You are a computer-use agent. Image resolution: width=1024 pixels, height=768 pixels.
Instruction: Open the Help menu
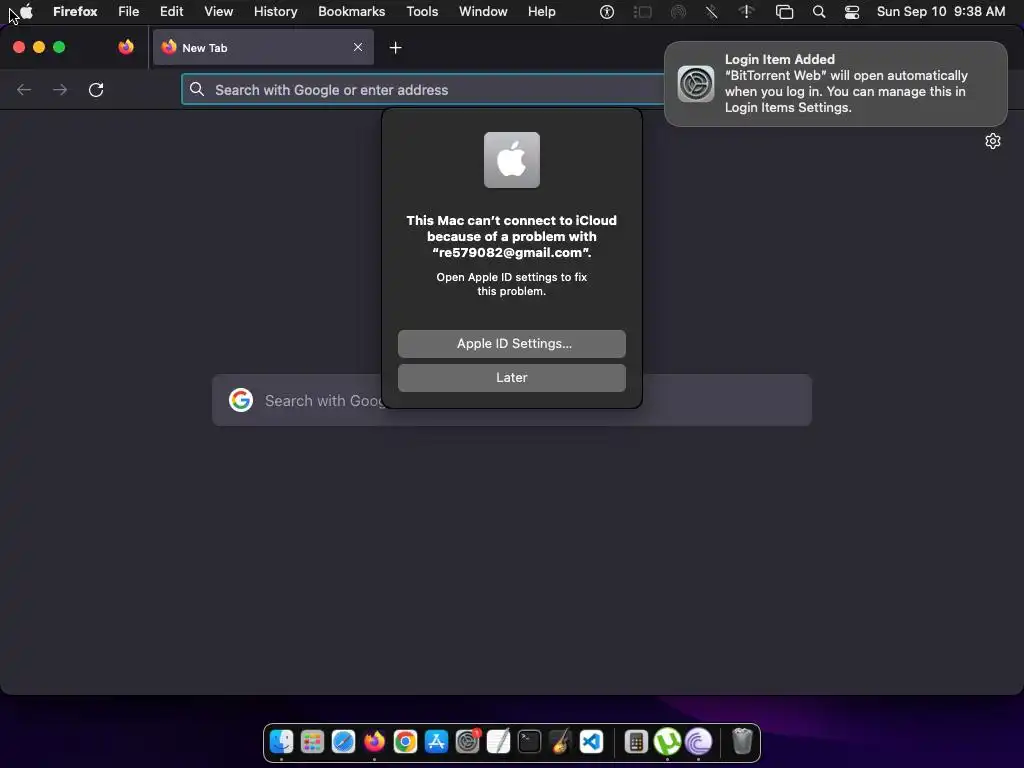[x=541, y=11]
